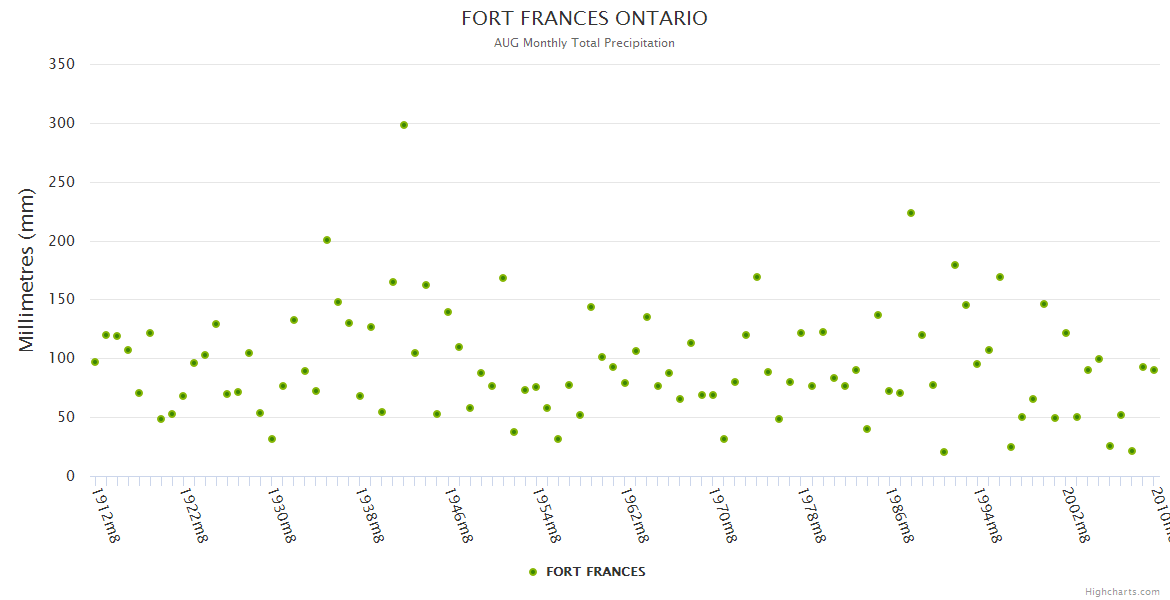Click the green FORT FRANCES legend marker
The image size is (1170, 600).
click(533, 572)
